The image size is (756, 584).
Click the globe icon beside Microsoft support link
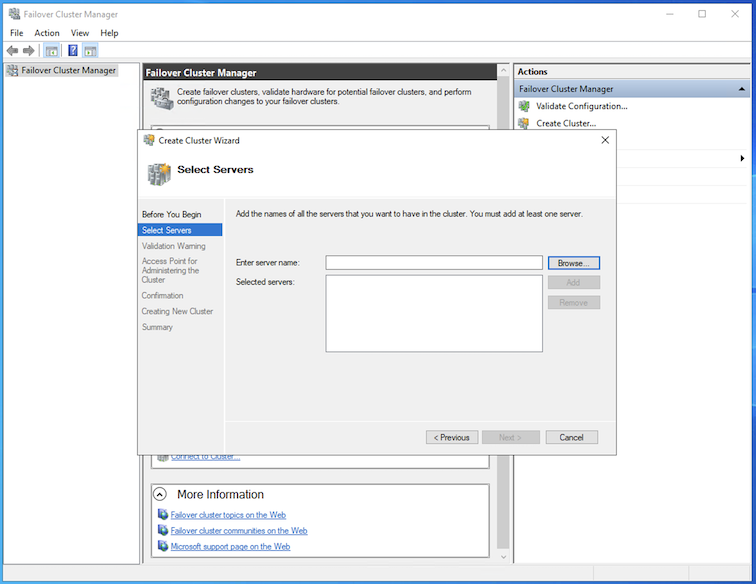pyautogui.click(x=163, y=546)
